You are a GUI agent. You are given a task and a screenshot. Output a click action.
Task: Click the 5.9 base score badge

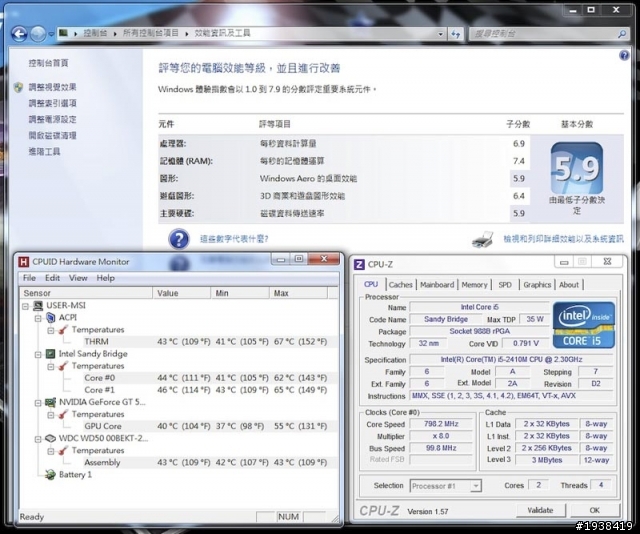(577, 168)
